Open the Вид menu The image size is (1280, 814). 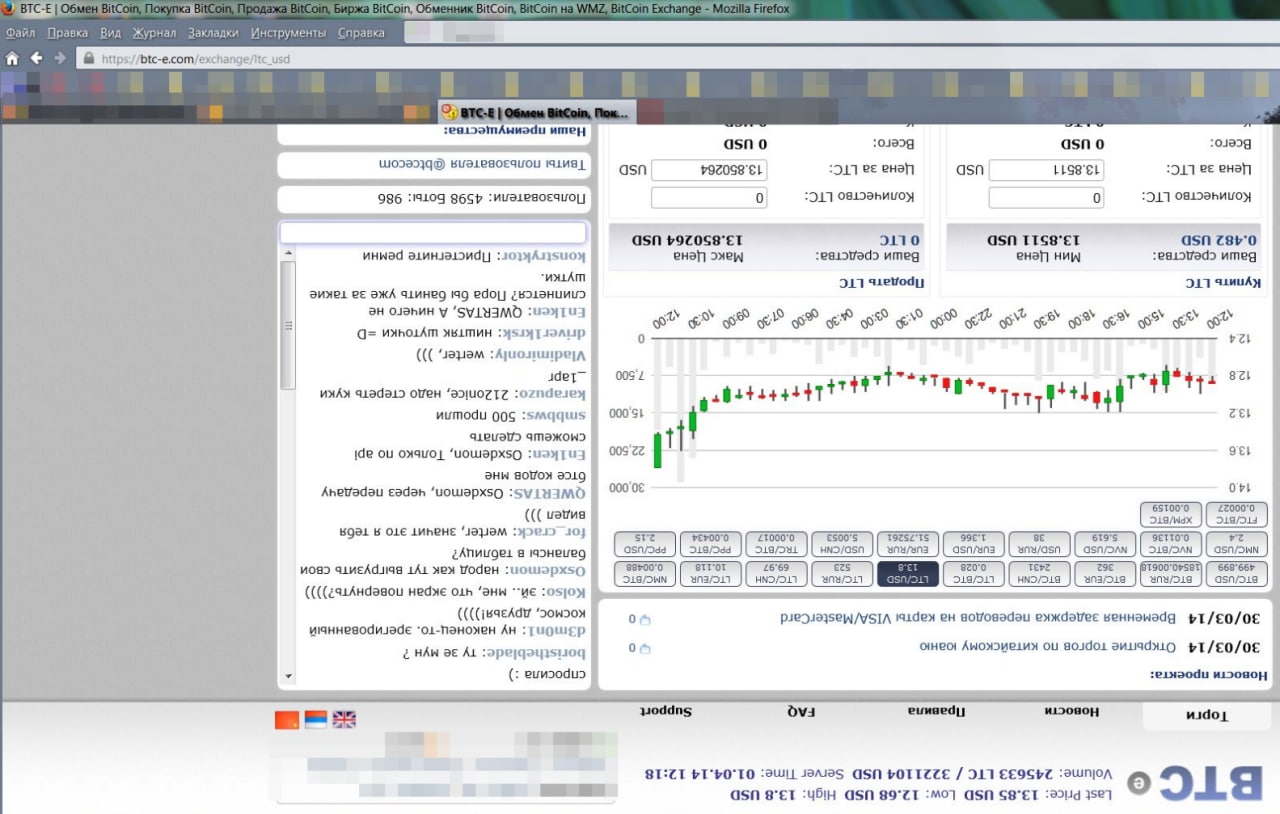point(110,32)
